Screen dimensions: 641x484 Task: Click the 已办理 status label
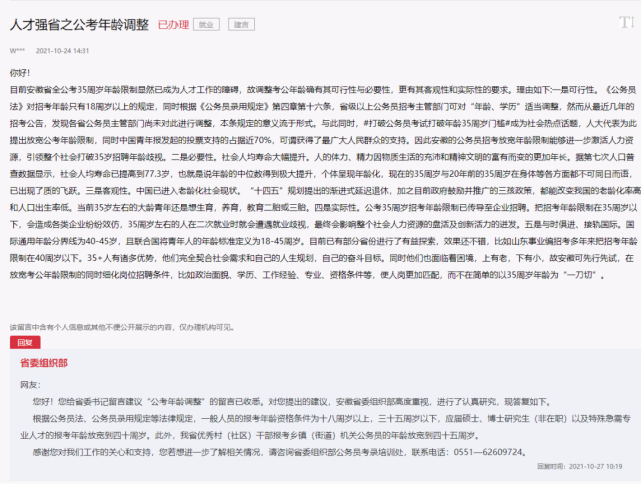point(173,25)
